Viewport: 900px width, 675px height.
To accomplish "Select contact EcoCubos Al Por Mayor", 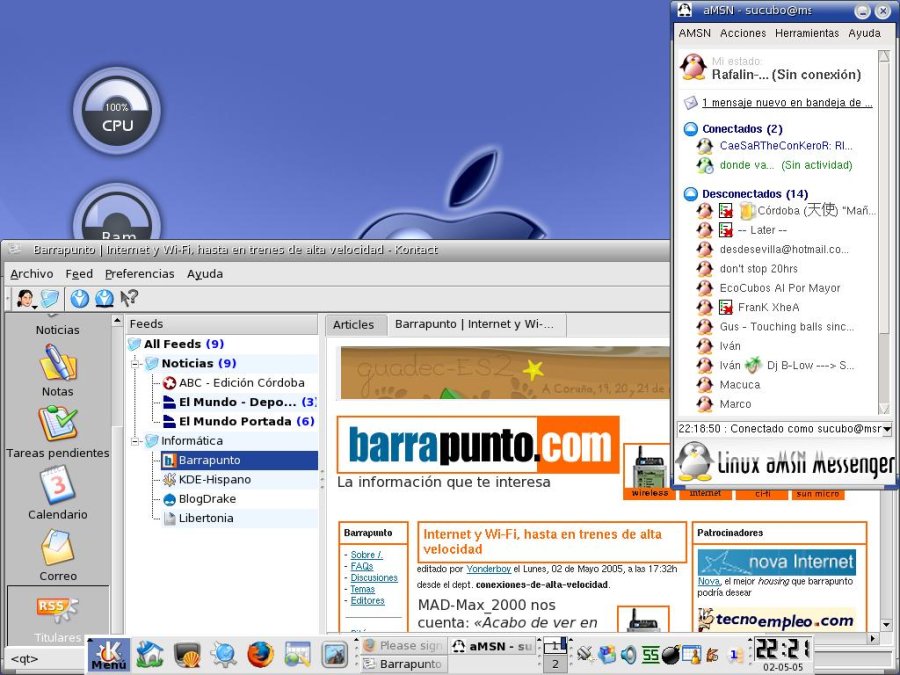I will click(x=779, y=288).
